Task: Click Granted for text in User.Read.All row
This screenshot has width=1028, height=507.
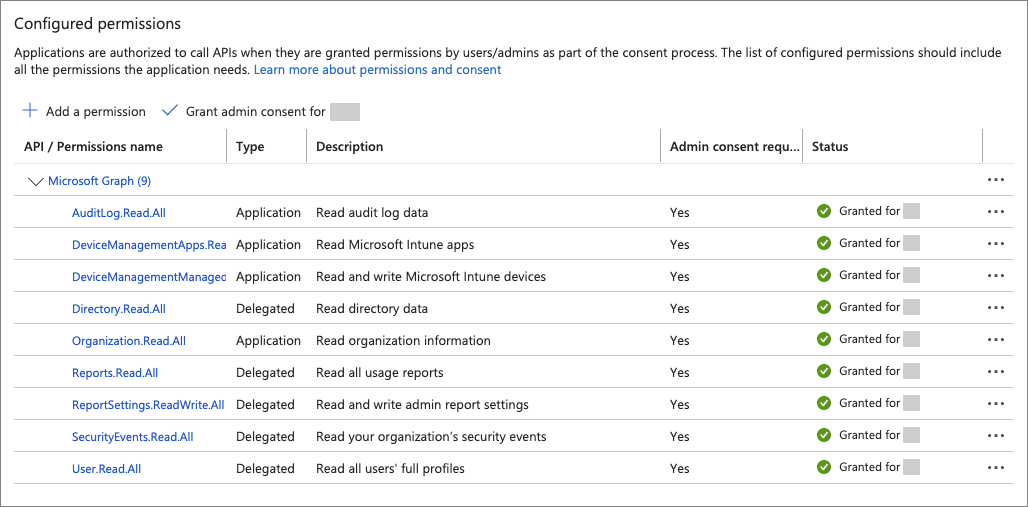Action: 869,467
